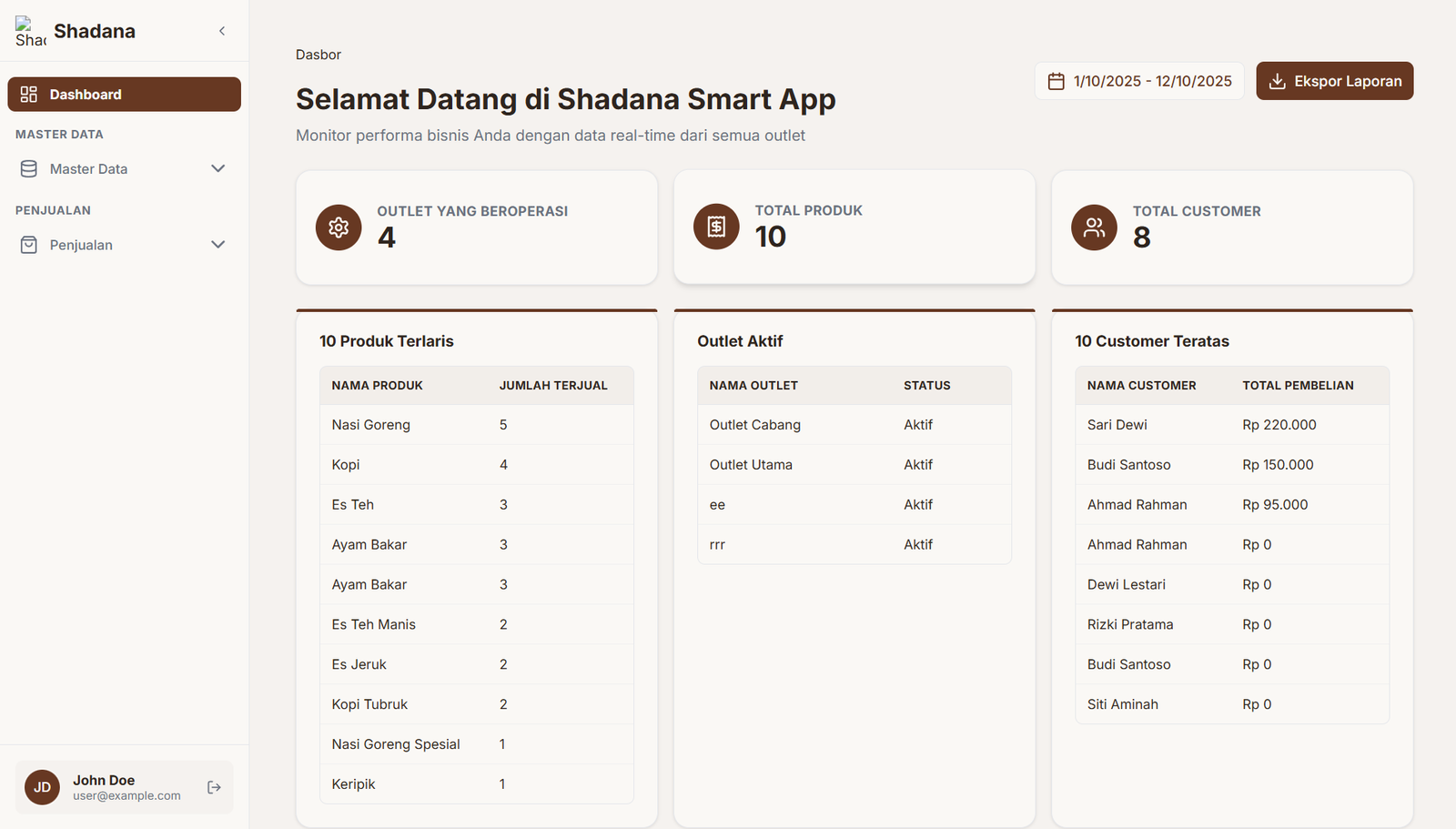
Task: Click the logout icon beside John Doe
Action: pyautogui.click(x=214, y=787)
